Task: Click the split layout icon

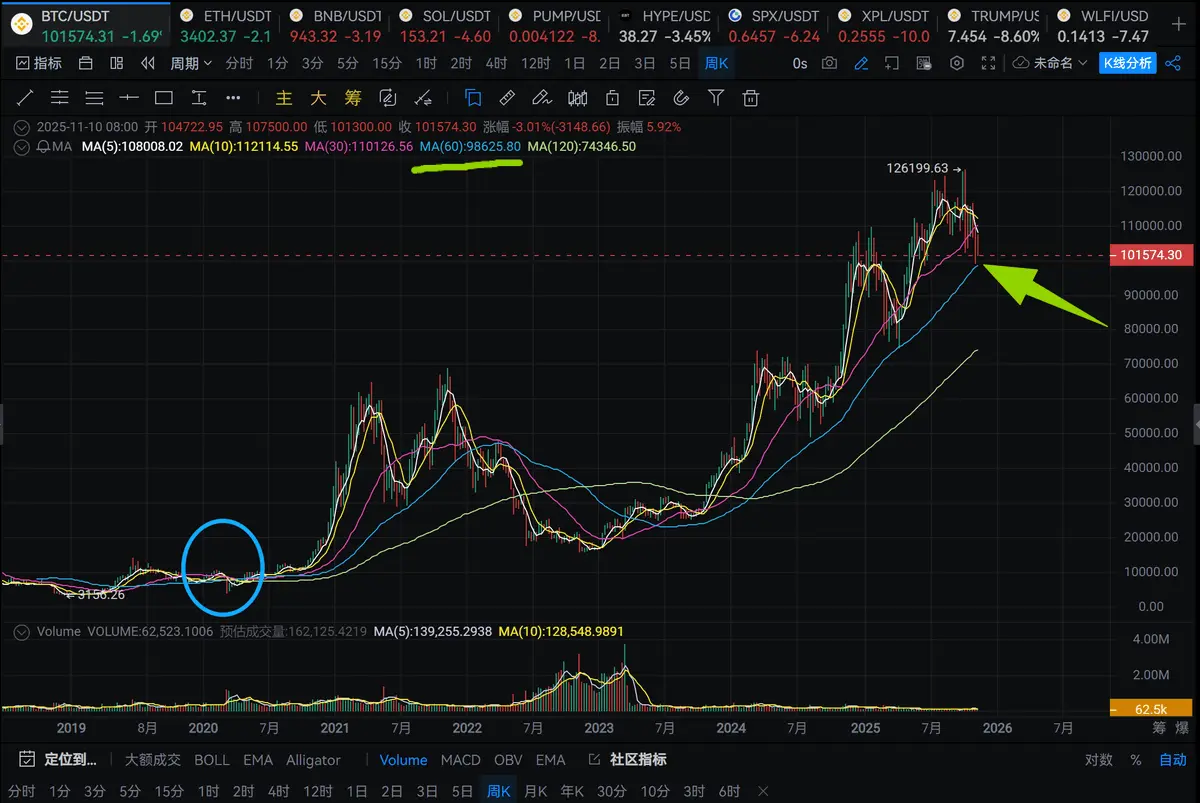Action: click(x=117, y=63)
